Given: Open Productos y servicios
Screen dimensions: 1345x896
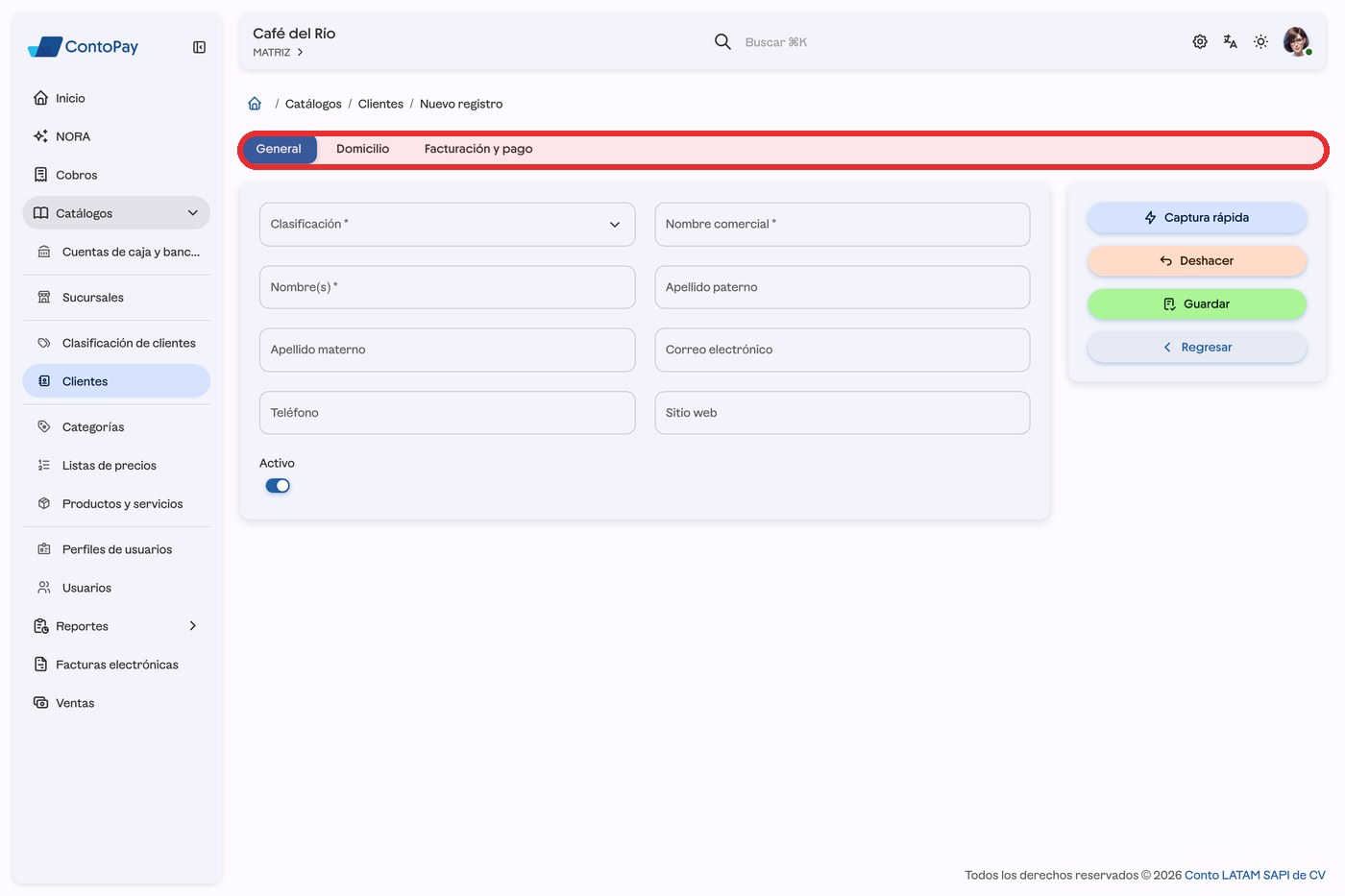Looking at the screenshot, I should point(116,503).
